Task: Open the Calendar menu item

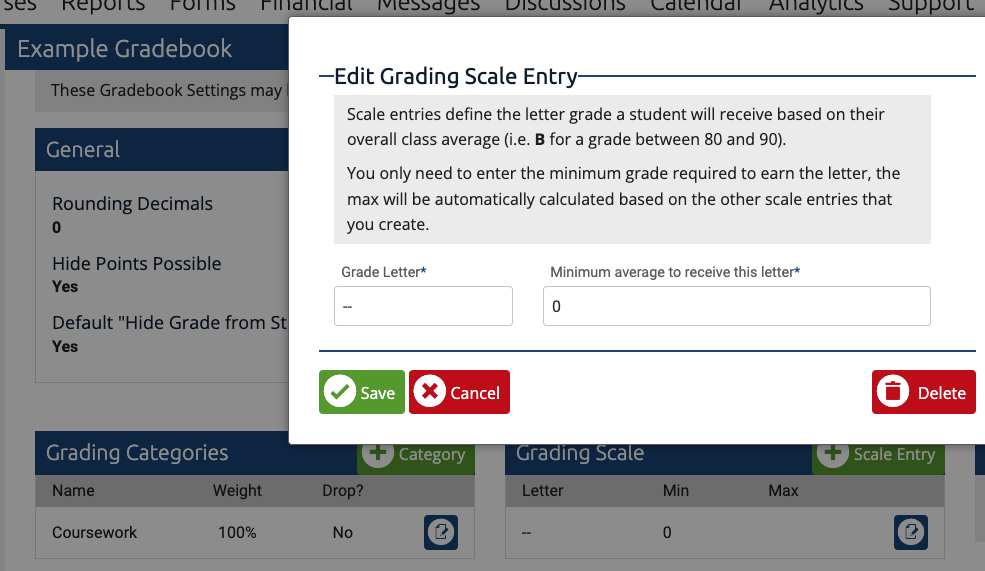Action: pyautogui.click(x=697, y=6)
